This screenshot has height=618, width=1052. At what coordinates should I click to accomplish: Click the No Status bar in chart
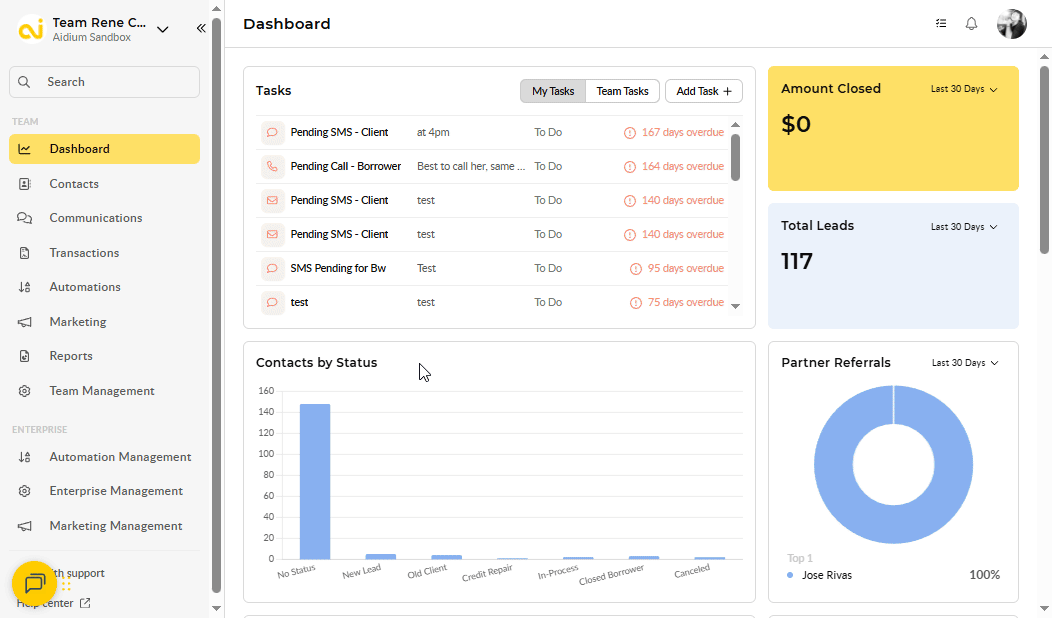[x=315, y=481]
